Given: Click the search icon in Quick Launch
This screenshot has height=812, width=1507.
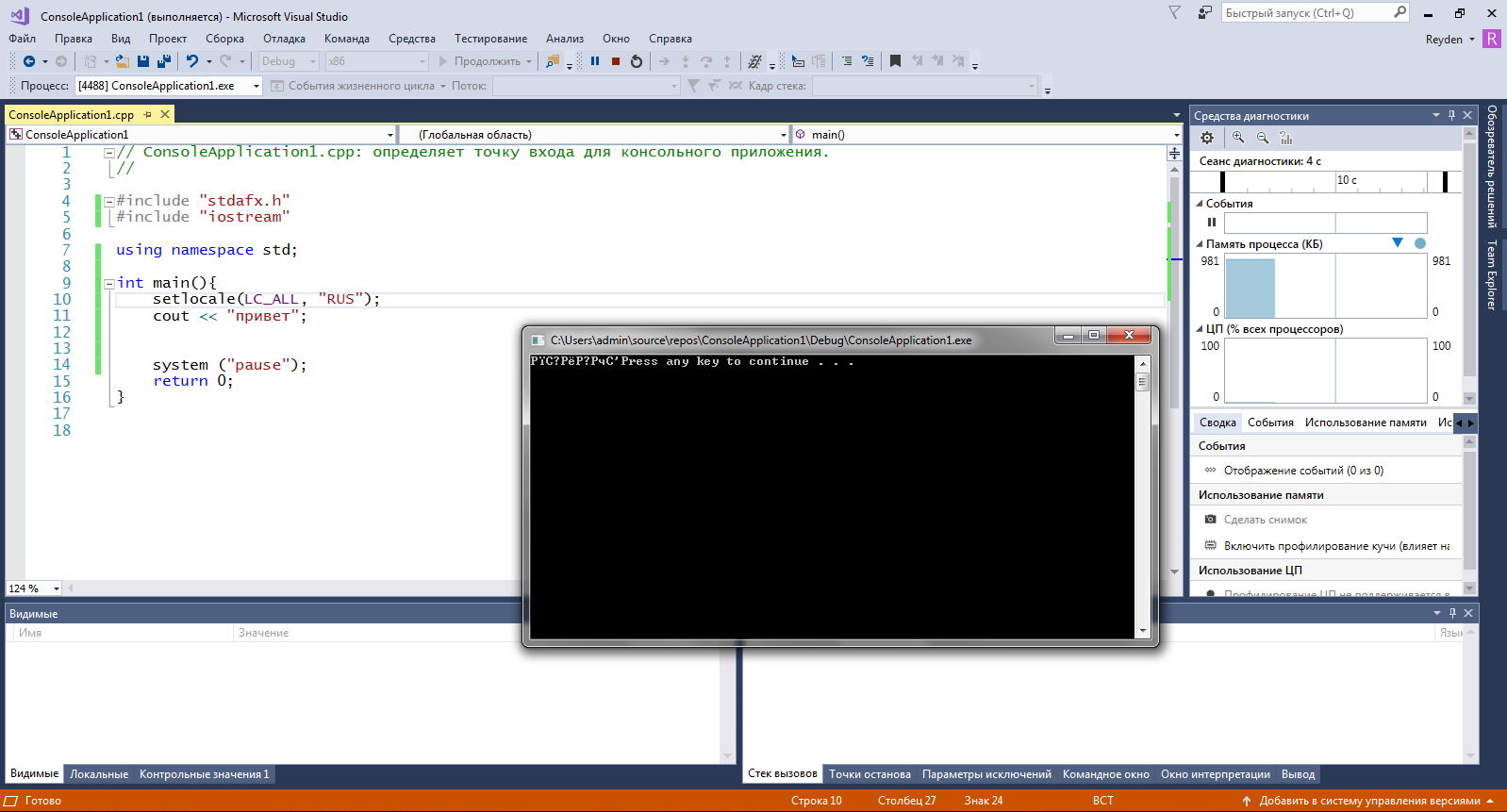Looking at the screenshot, I should (1399, 12).
